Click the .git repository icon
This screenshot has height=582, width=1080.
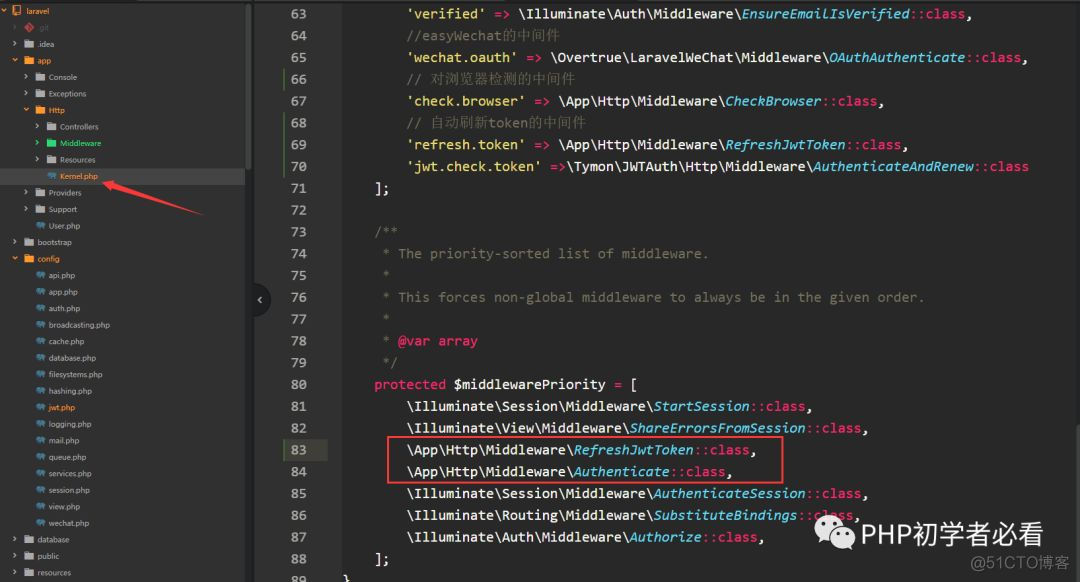(29, 27)
